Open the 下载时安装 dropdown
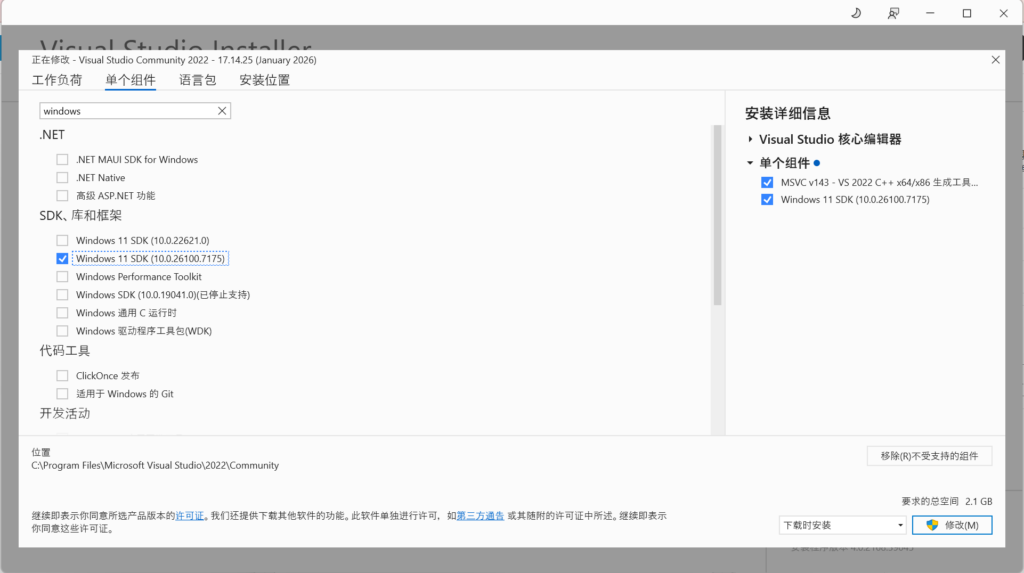 coord(842,525)
